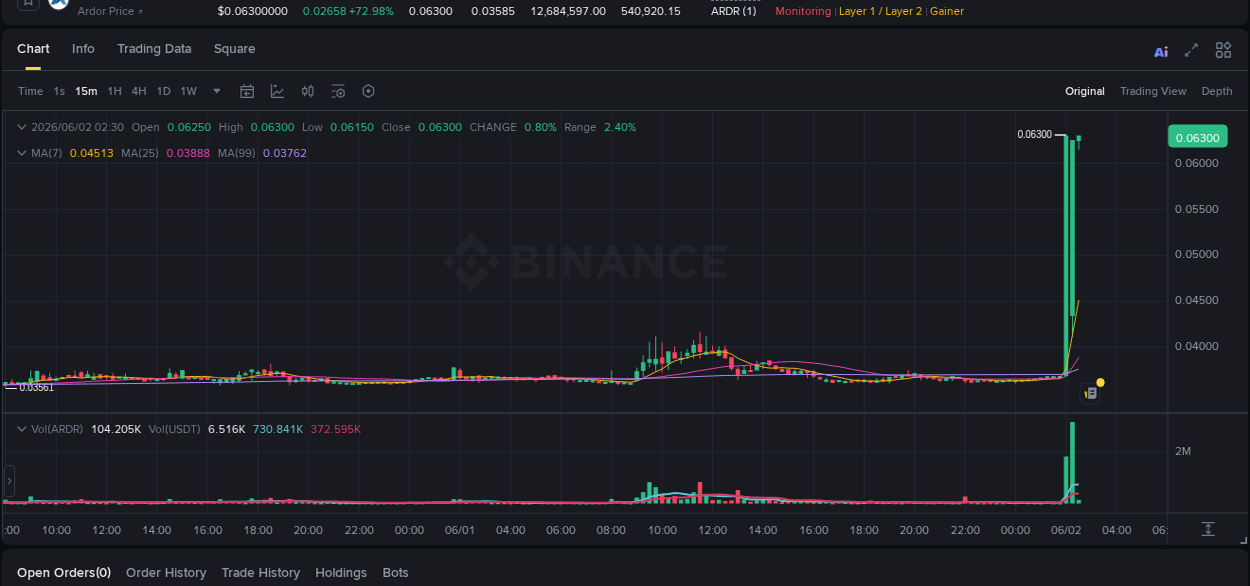Screen dimensions: 1250x586
Task: Click the 06/01 date label on time axis
Action: (460, 530)
